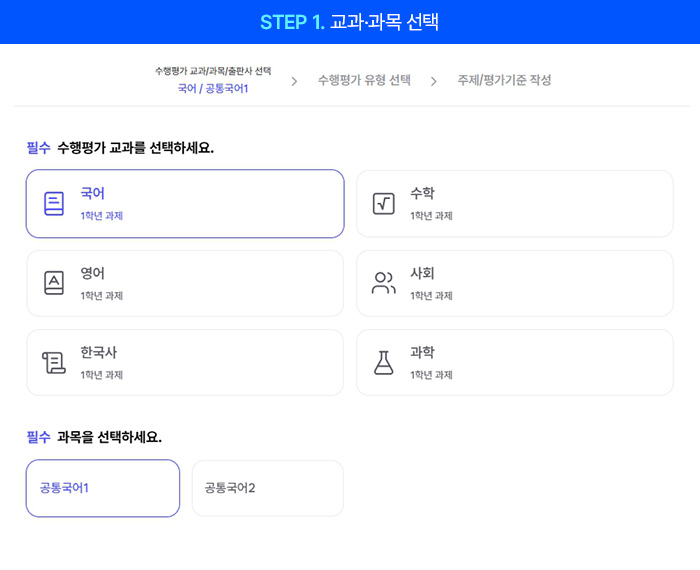Pick the 영어 subject card
This screenshot has height=570, width=700.
(185, 283)
